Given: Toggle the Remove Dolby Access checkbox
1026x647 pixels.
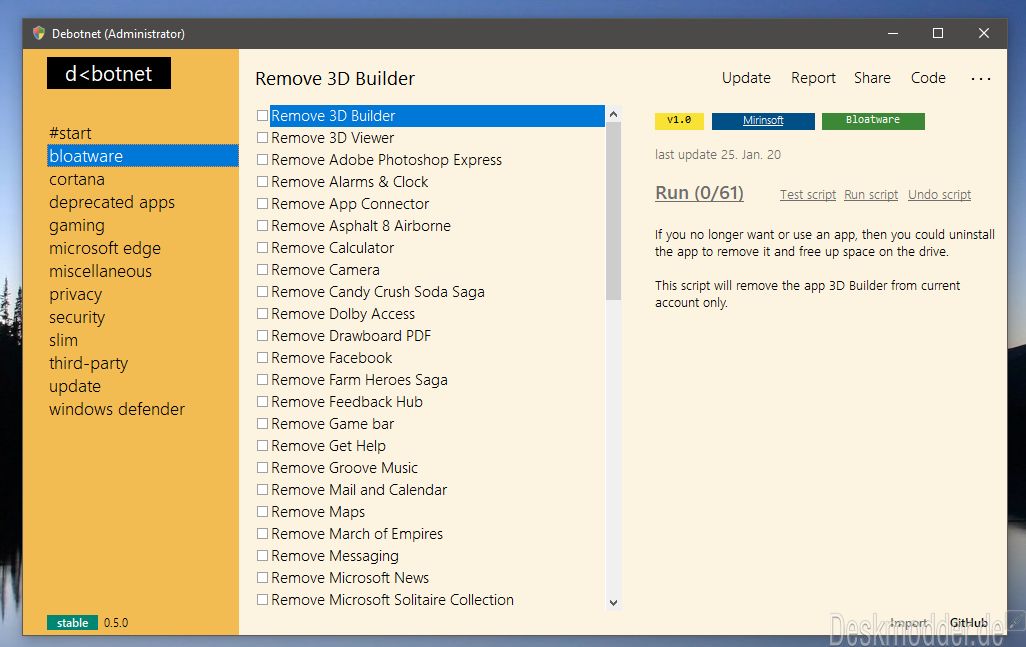Looking at the screenshot, I should (x=262, y=314).
